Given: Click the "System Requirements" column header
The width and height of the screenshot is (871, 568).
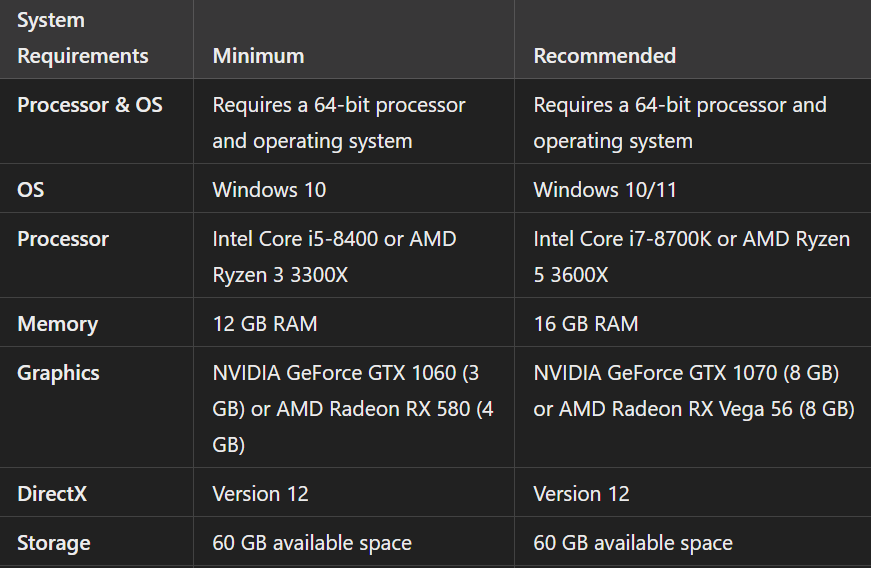Looking at the screenshot, I should pyautogui.click(x=82, y=38).
